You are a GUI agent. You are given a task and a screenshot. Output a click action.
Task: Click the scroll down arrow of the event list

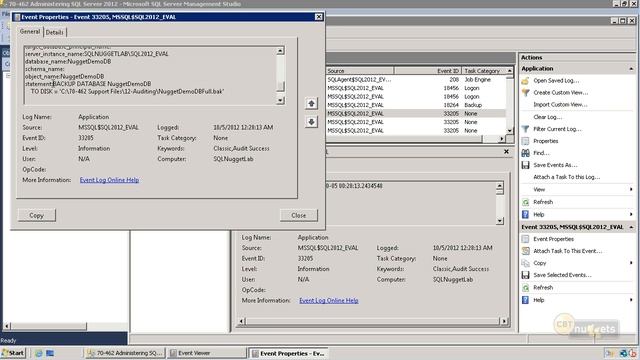coord(509,131)
